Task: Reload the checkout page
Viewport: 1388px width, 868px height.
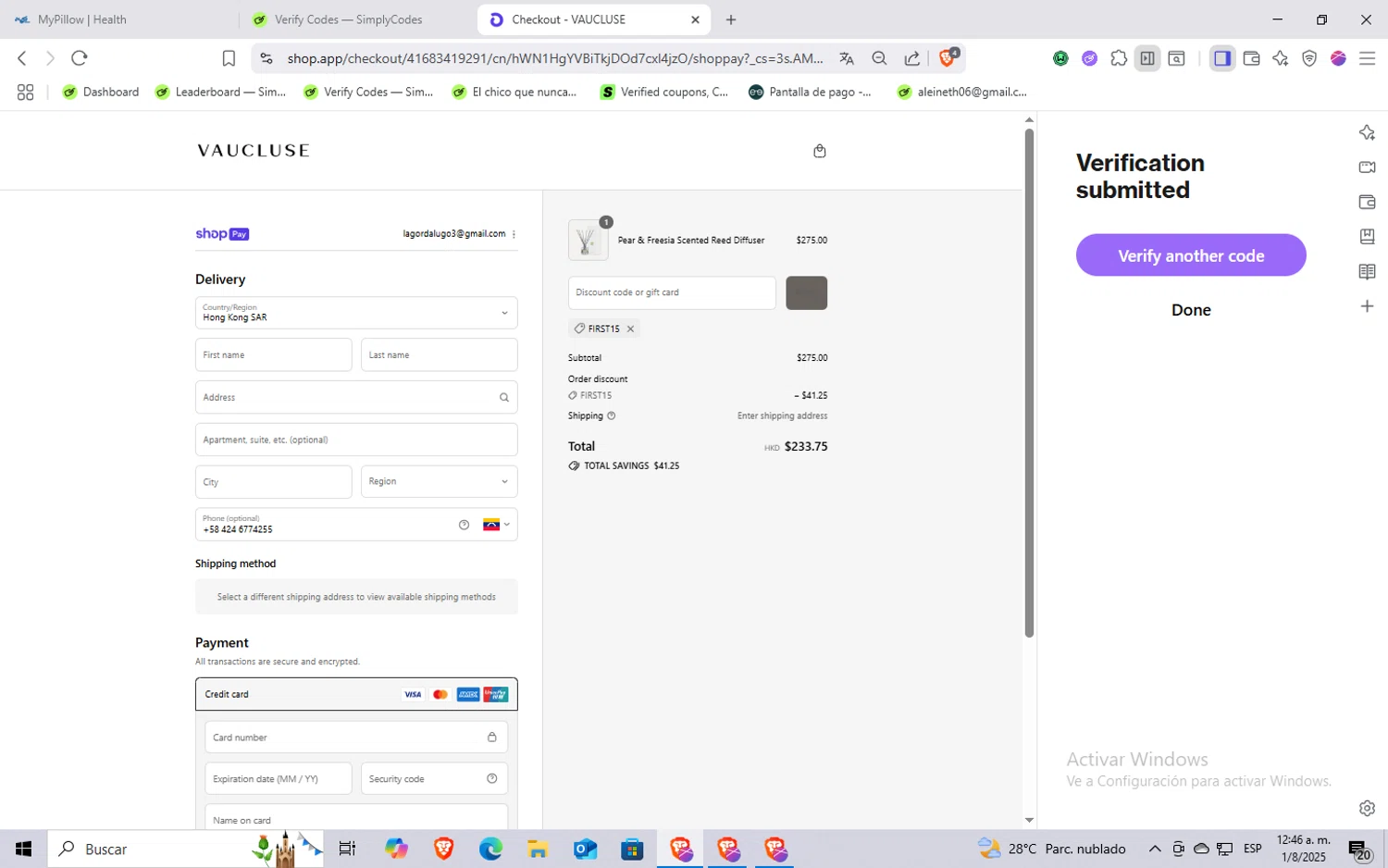Action: (x=80, y=58)
